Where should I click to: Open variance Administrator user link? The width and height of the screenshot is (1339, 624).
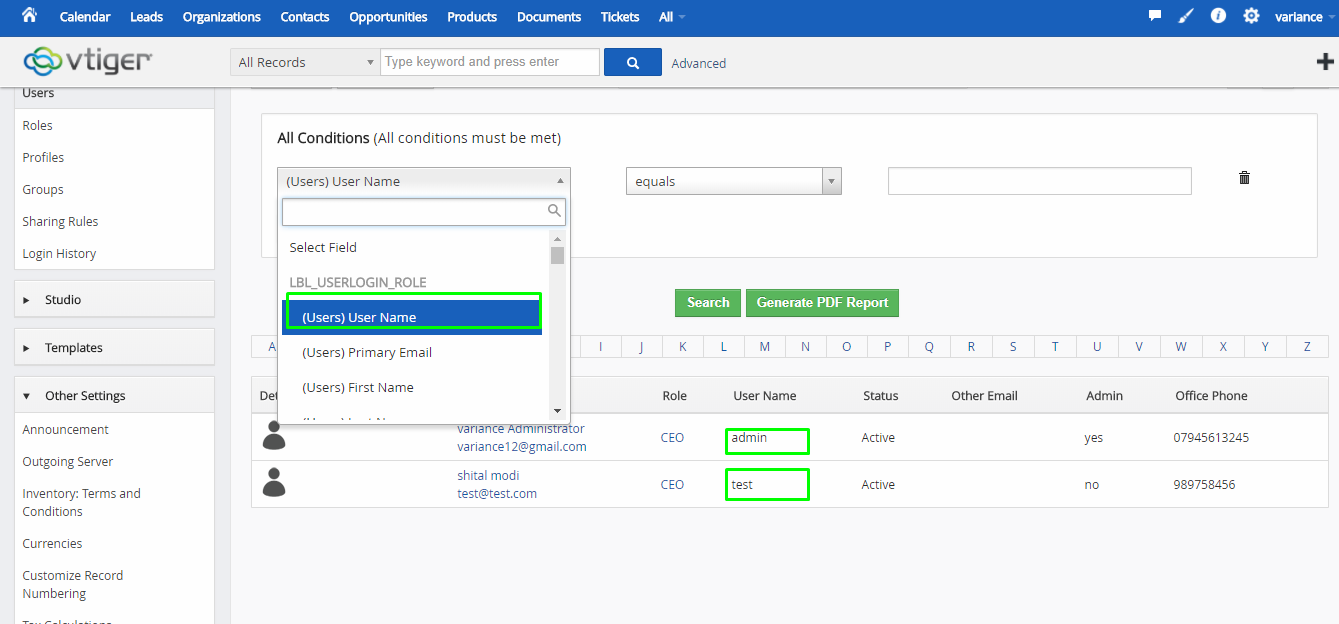click(521, 429)
